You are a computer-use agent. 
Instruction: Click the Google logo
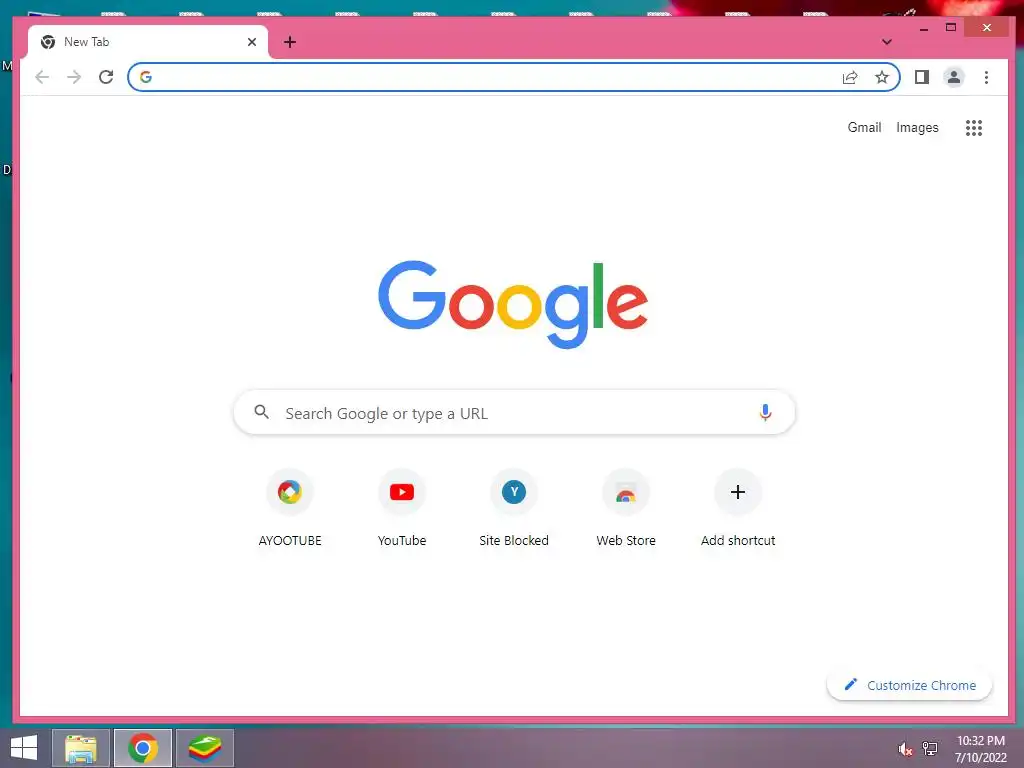[x=513, y=304]
